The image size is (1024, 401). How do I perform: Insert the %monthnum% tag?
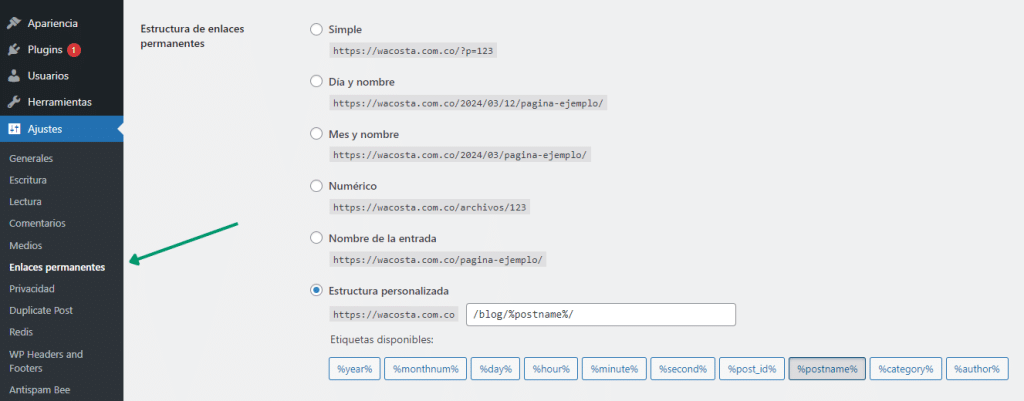[425, 369]
